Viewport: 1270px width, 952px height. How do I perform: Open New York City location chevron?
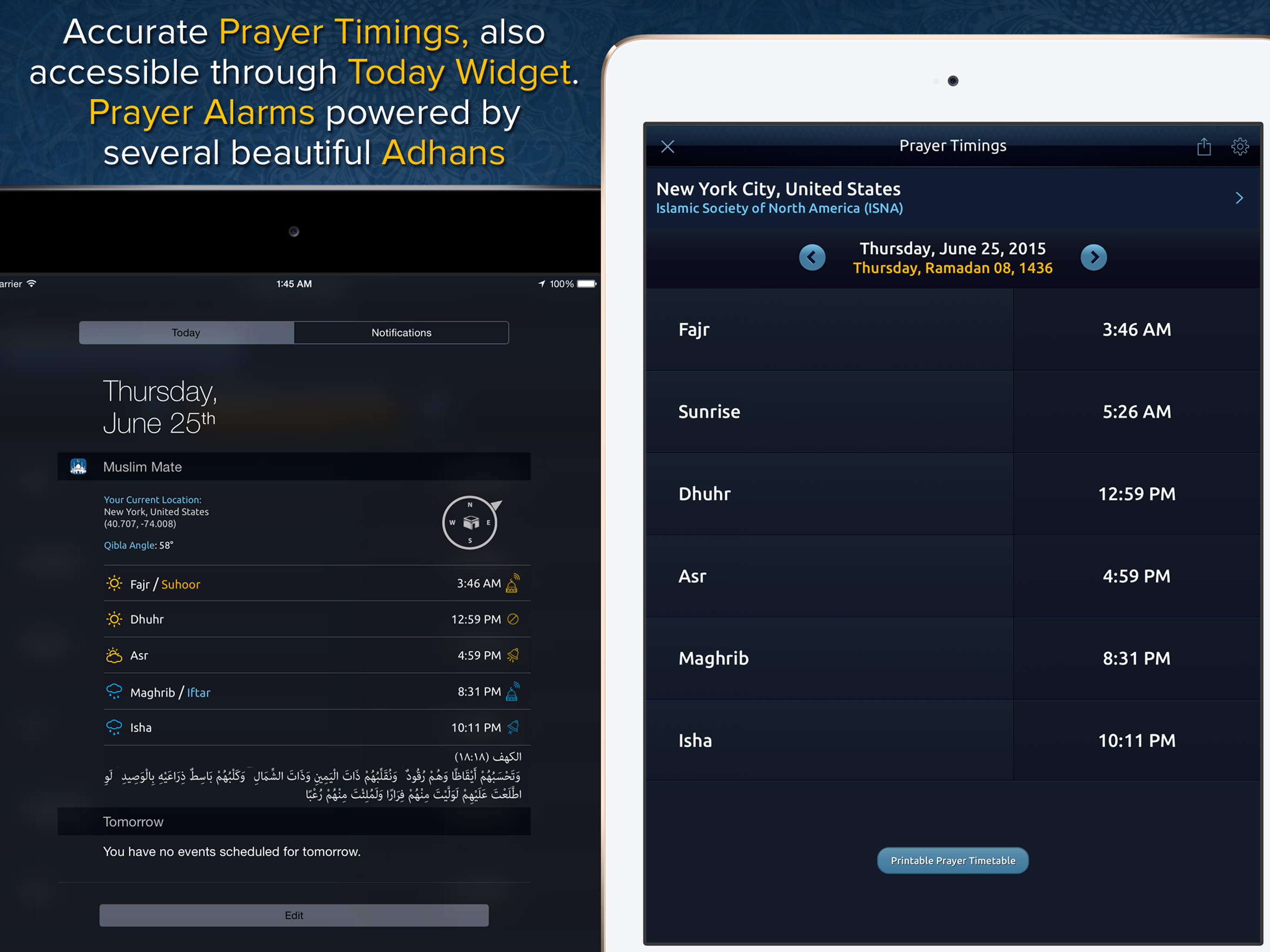[1239, 198]
